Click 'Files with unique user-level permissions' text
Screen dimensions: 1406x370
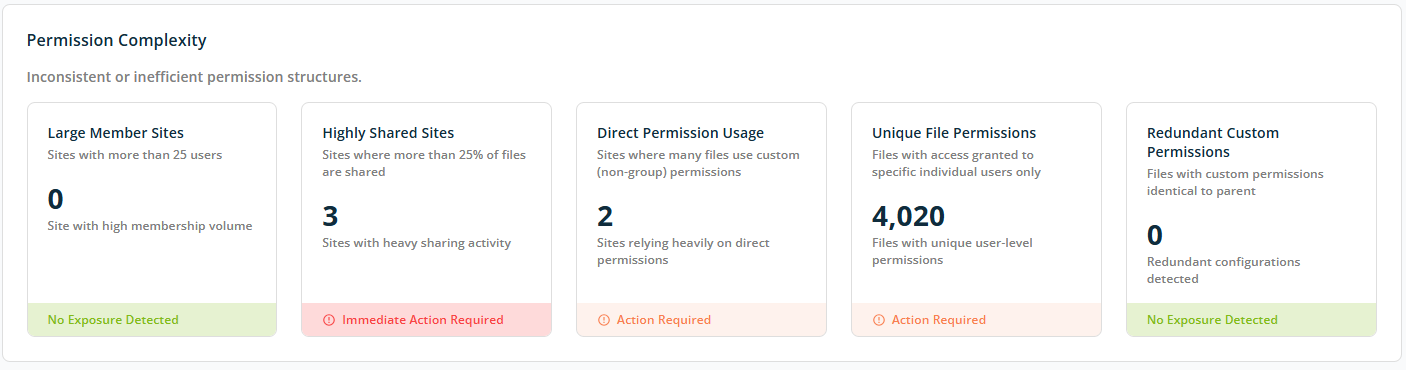point(952,251)
